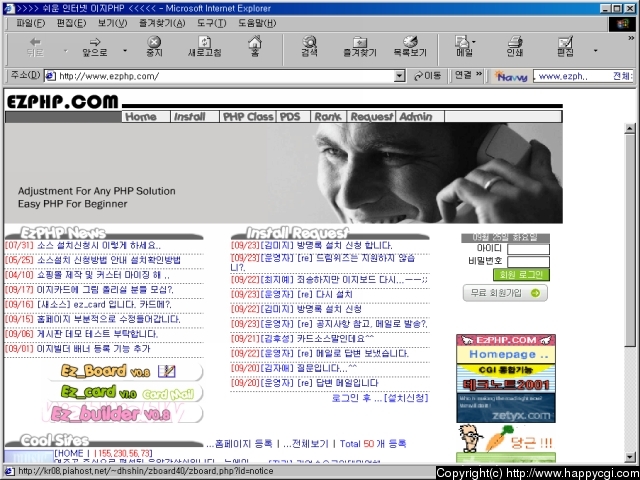Open the 보기(V) menu

click(112, 23)
